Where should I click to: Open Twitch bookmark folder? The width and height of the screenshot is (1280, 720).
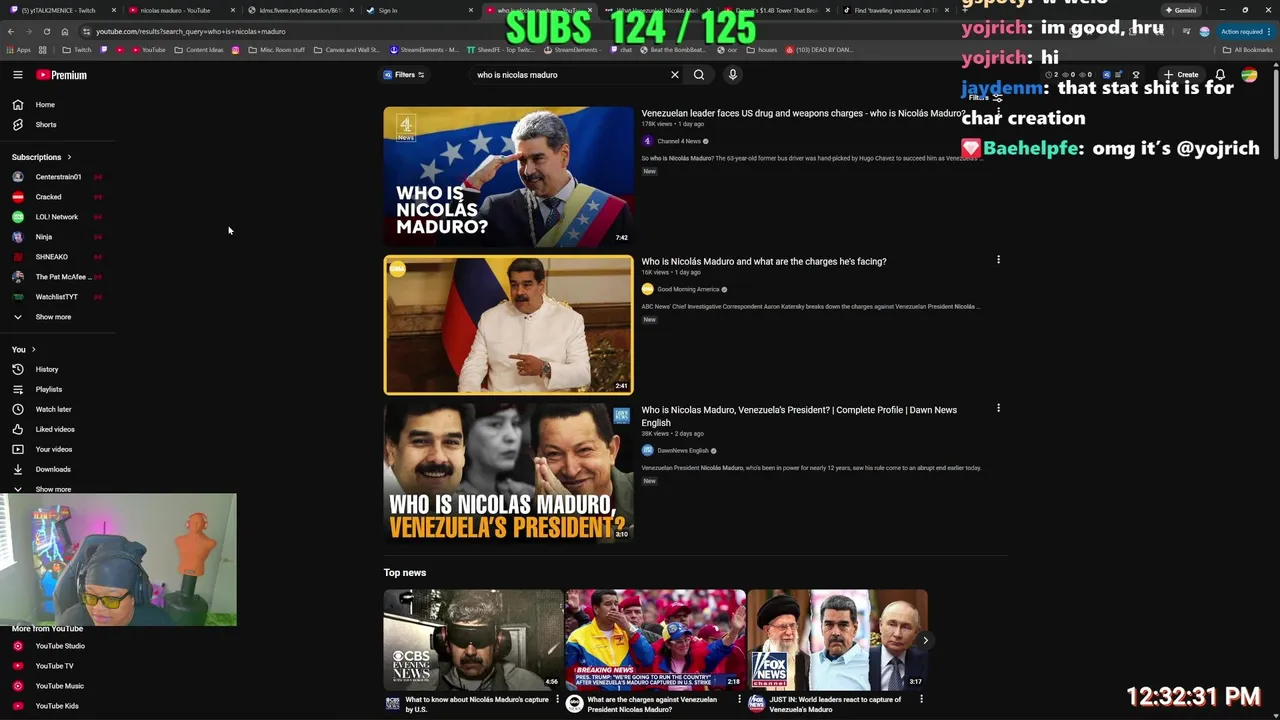[76, 50]
